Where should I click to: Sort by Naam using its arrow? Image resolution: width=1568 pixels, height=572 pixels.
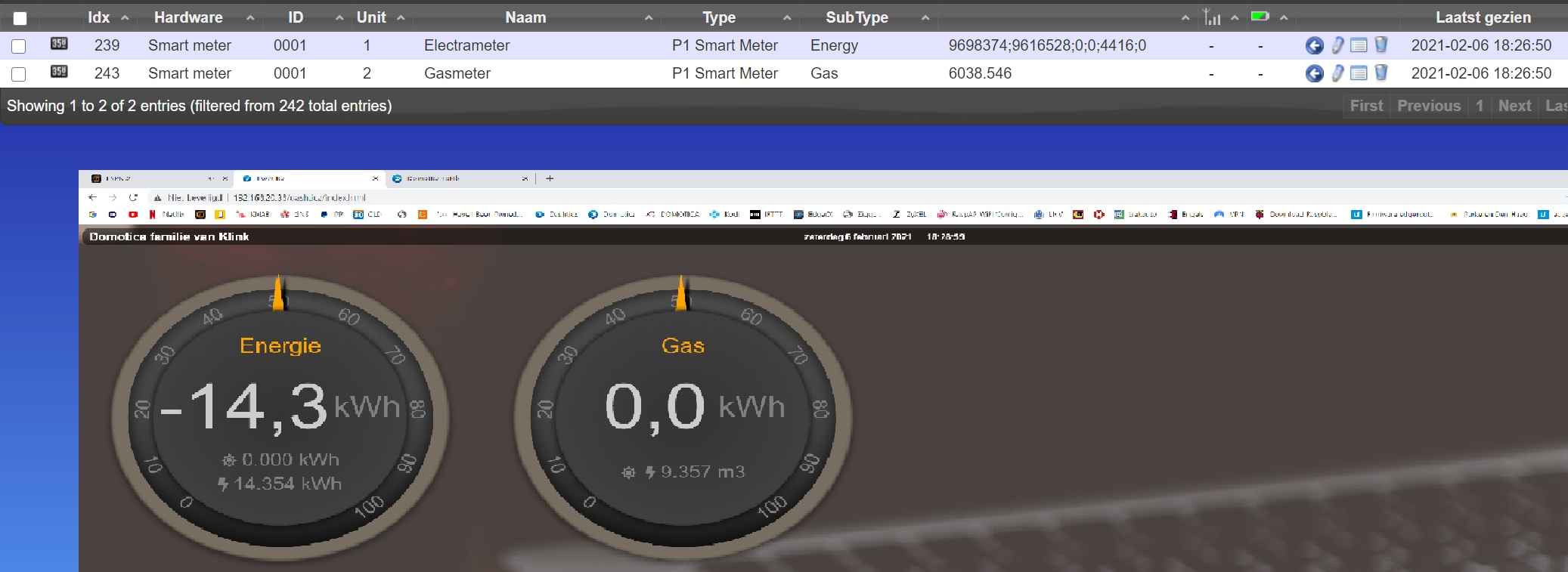click(649, 17)
